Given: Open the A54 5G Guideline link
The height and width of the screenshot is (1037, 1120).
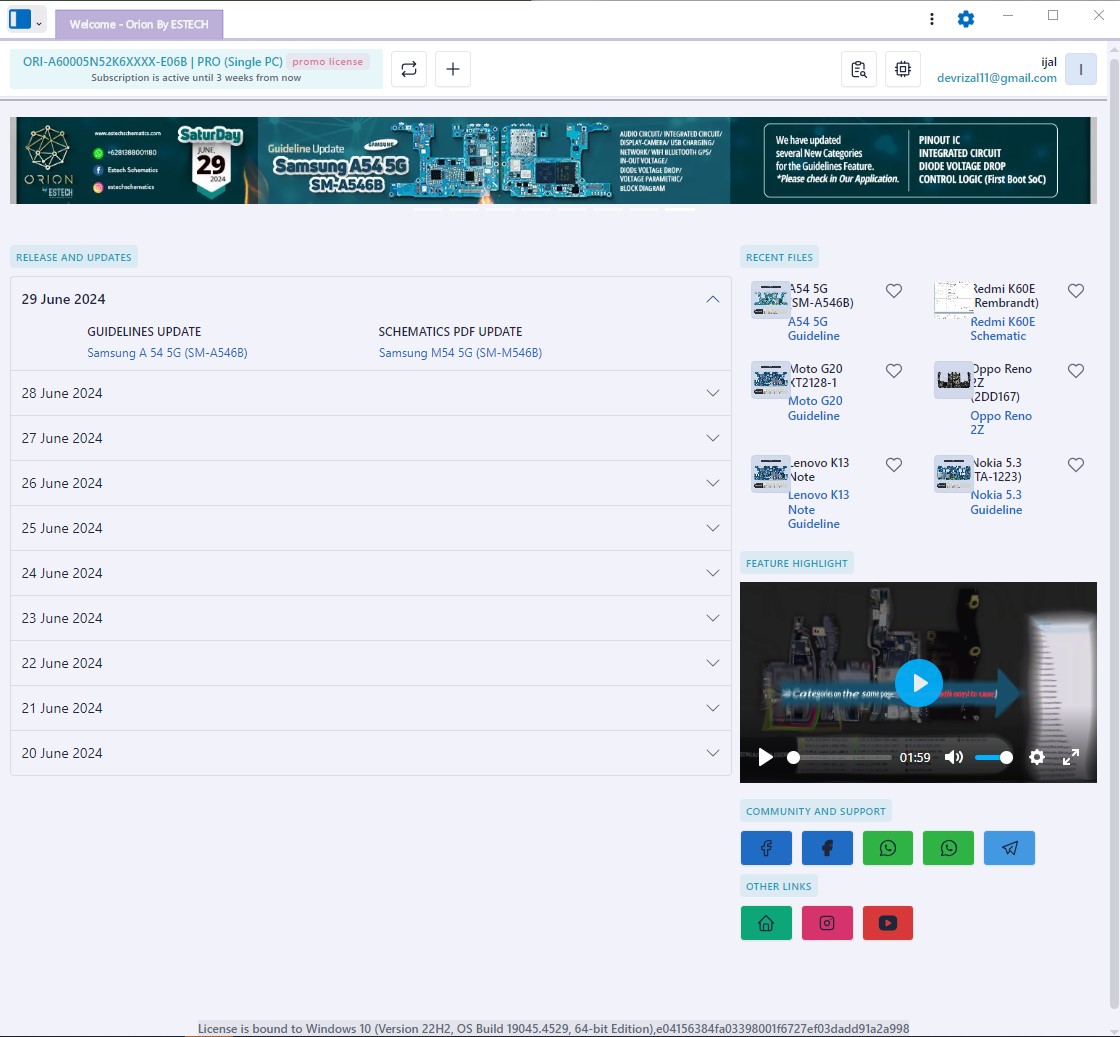Looking at the screenshot, I should [814, 329].
